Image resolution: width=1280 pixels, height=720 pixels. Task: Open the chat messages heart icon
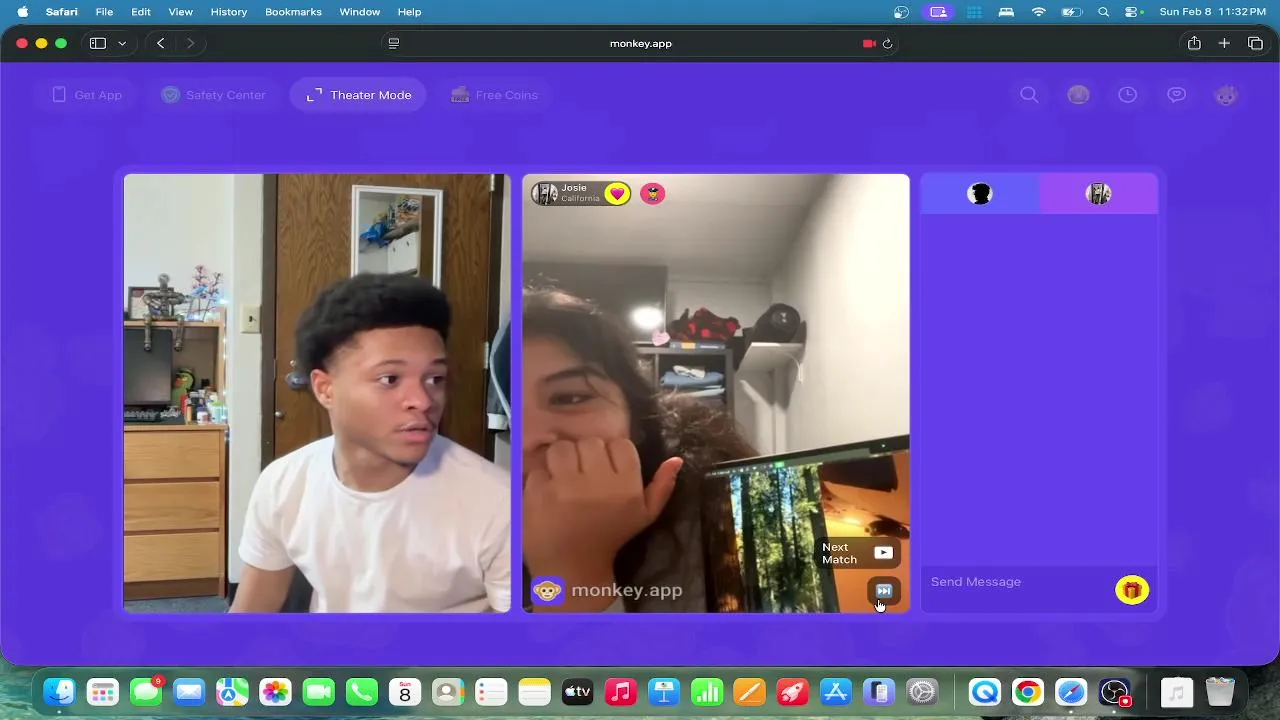coord(1177,95)
